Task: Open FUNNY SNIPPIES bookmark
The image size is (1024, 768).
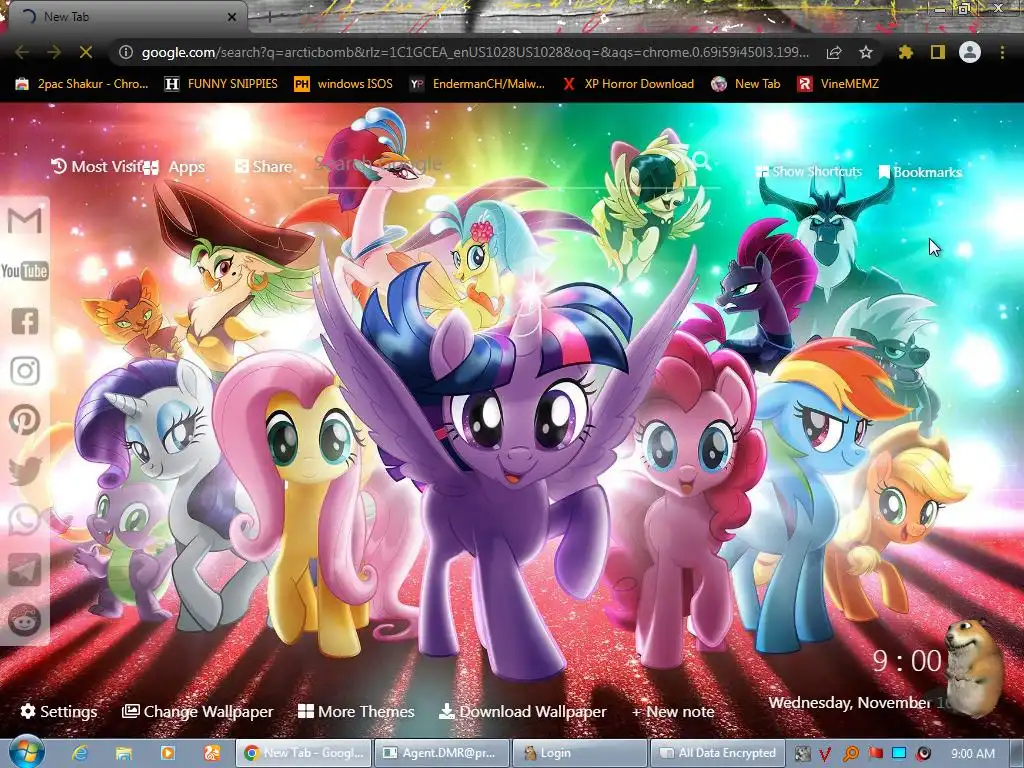Action: click(x=221, y=84)
